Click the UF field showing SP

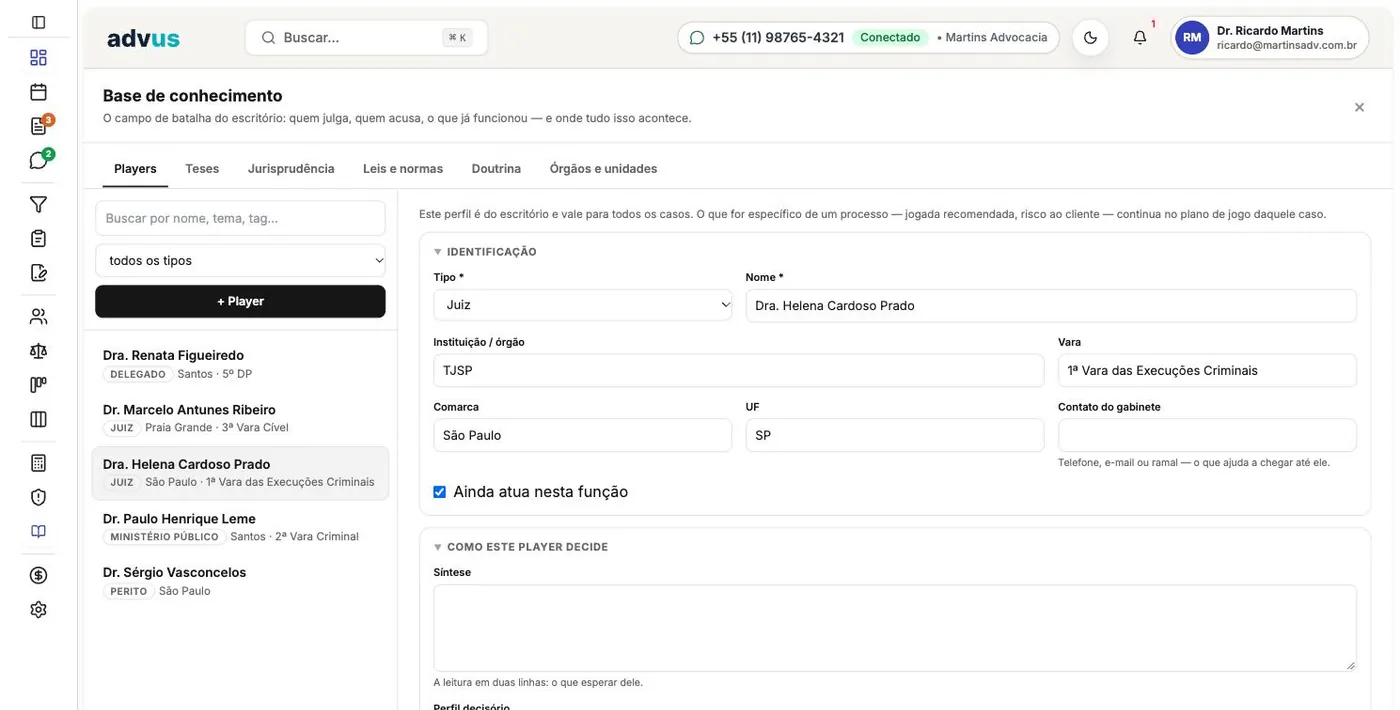pos(895,435)
